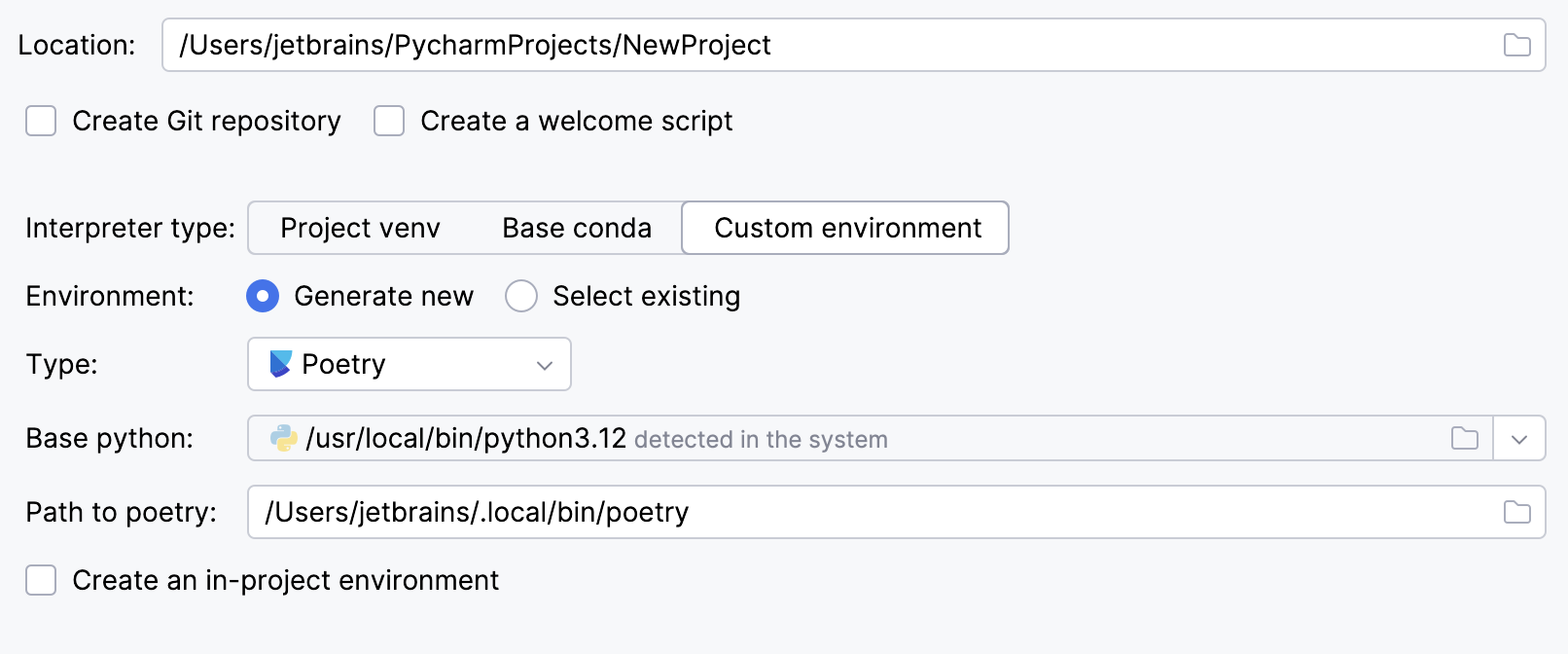Choose Select existing environment option
1568x654 pixels.
point(521,296)
